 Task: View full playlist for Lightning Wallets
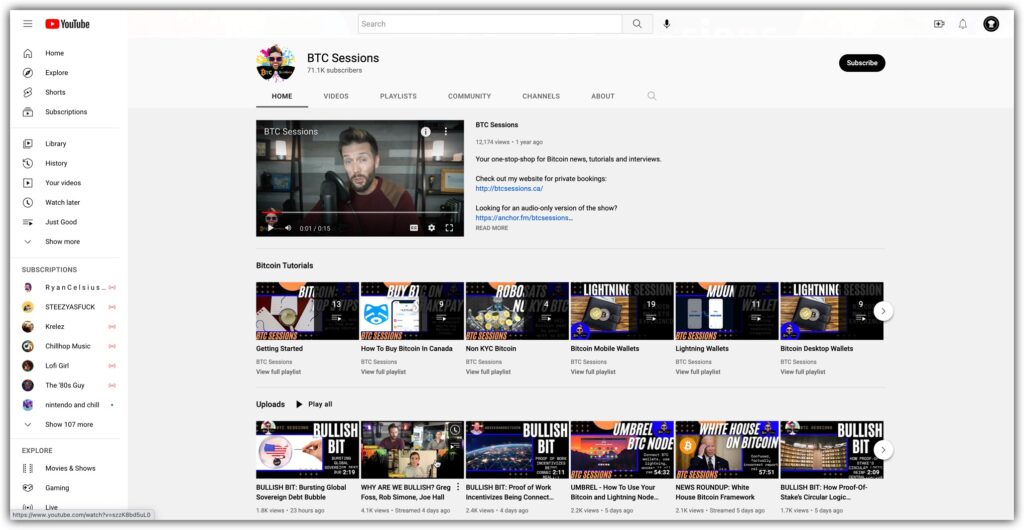point(697,372)
